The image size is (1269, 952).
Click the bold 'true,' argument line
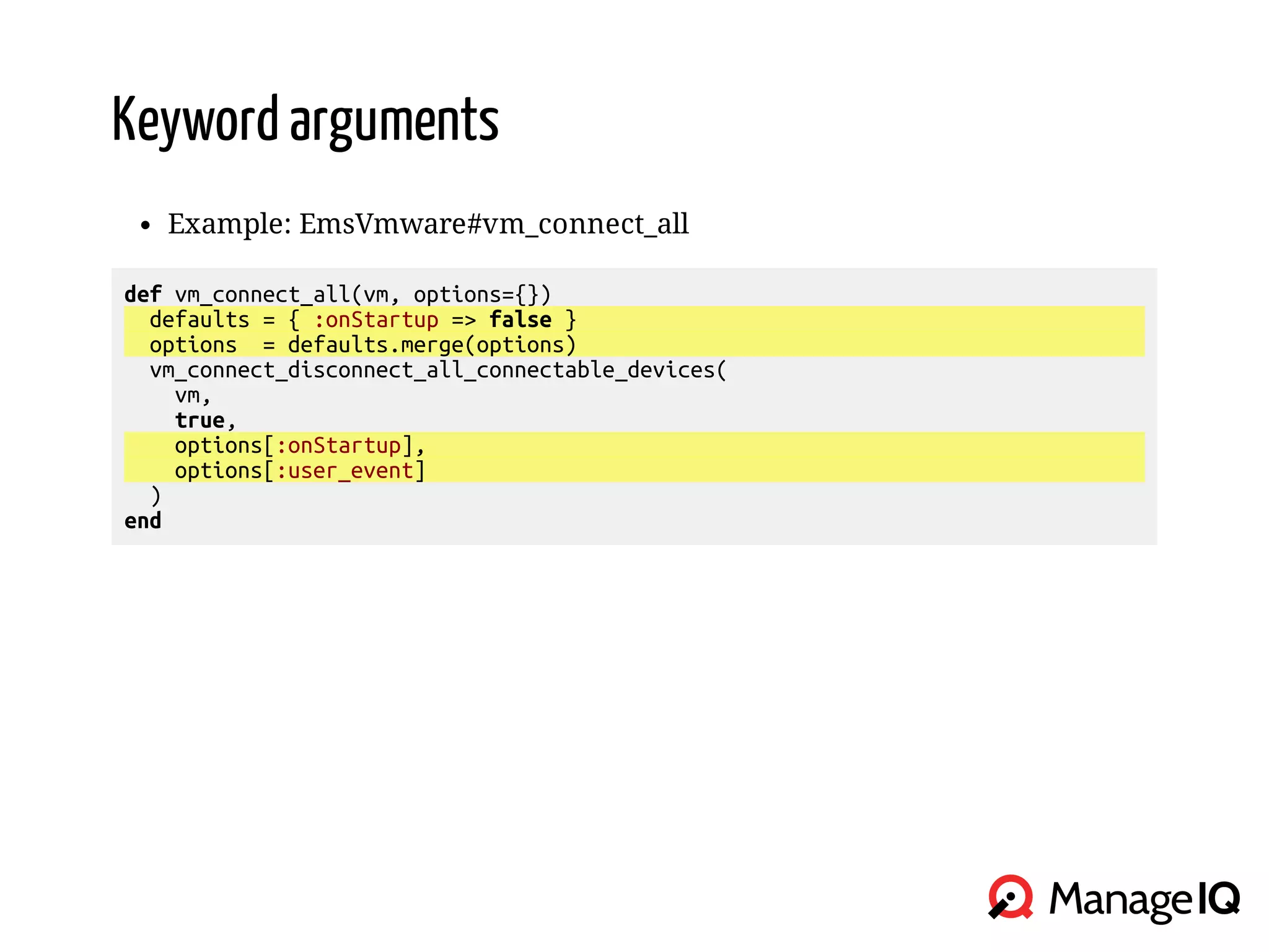pyautogui.click(x=205, y=421)
